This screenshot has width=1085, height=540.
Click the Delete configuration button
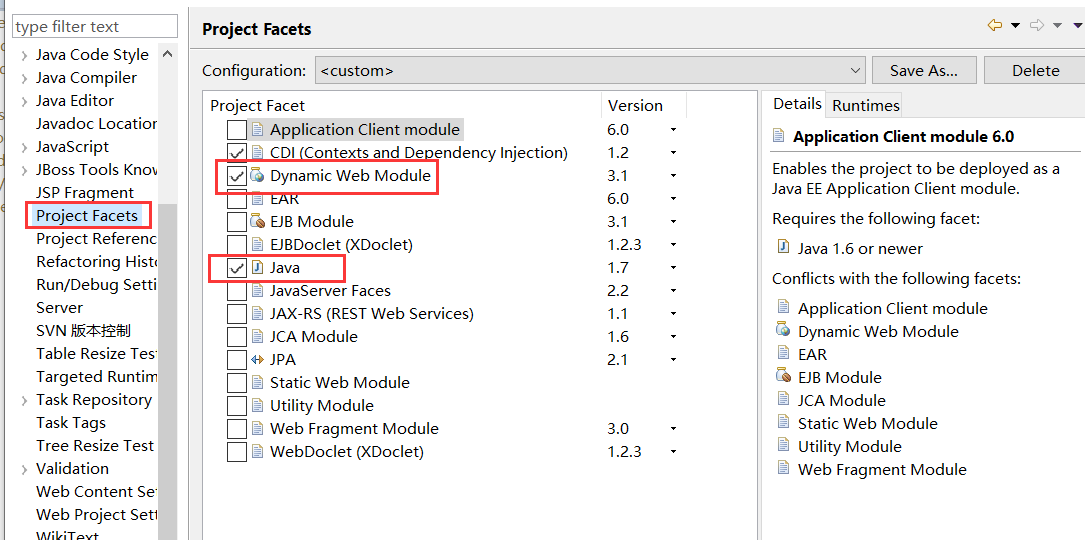pyautogui.click(x=1035, y=70)
